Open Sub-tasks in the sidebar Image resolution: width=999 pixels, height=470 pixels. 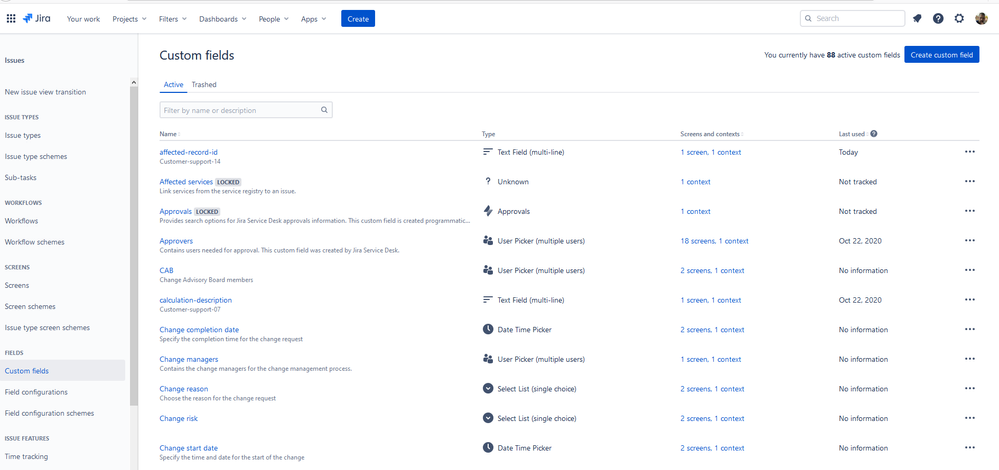20,178
